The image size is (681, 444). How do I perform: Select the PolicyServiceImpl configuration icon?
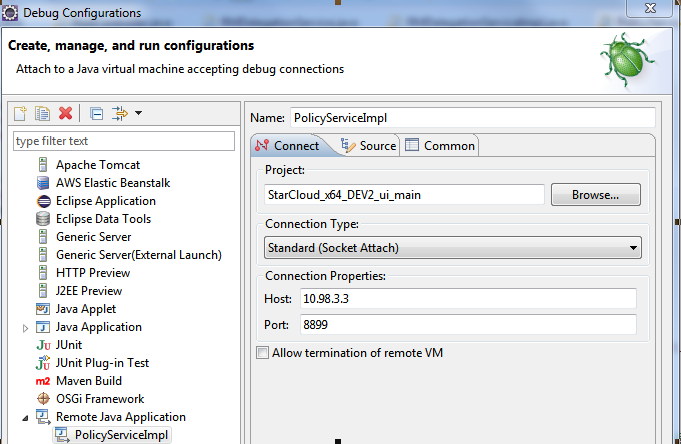click(x=62, y=435)
